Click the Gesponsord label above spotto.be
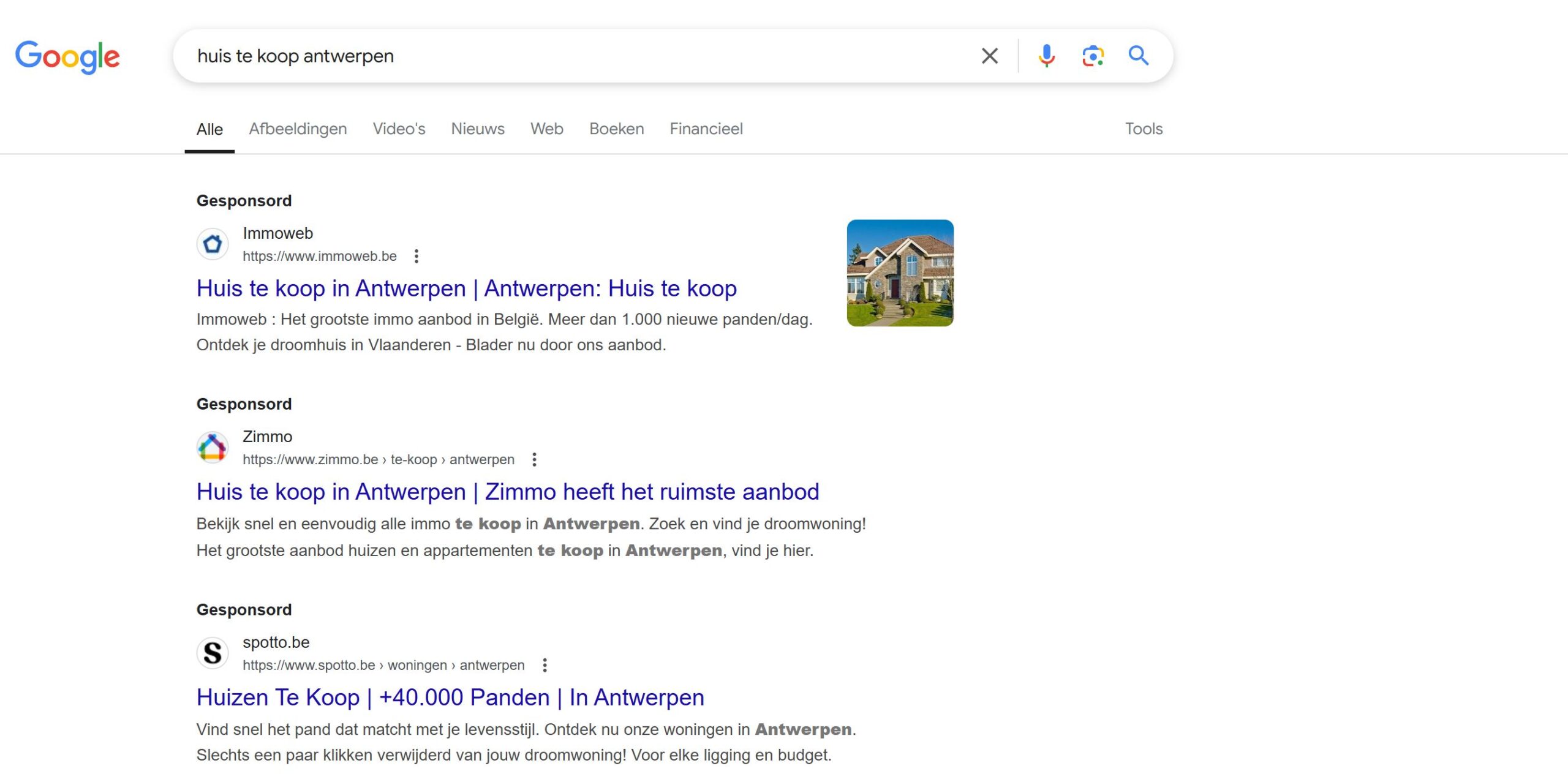The width and height of the screenshot is (1568, 782). click(244, 610)
